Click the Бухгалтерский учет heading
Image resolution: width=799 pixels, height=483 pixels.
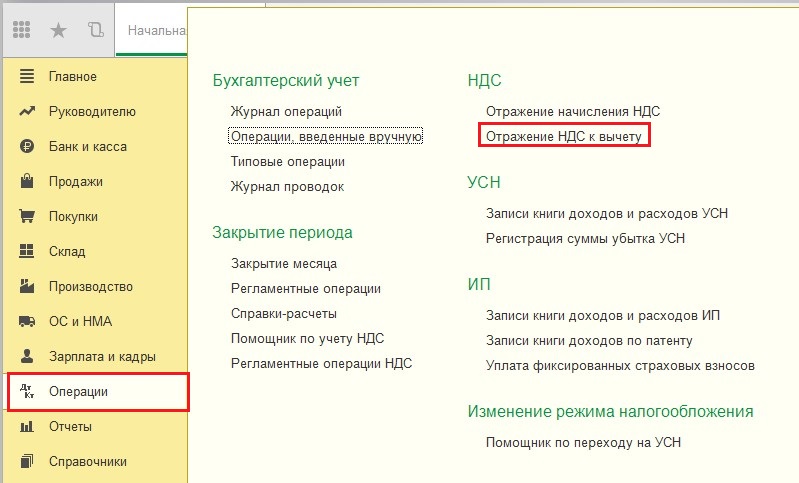coord(286,80)
